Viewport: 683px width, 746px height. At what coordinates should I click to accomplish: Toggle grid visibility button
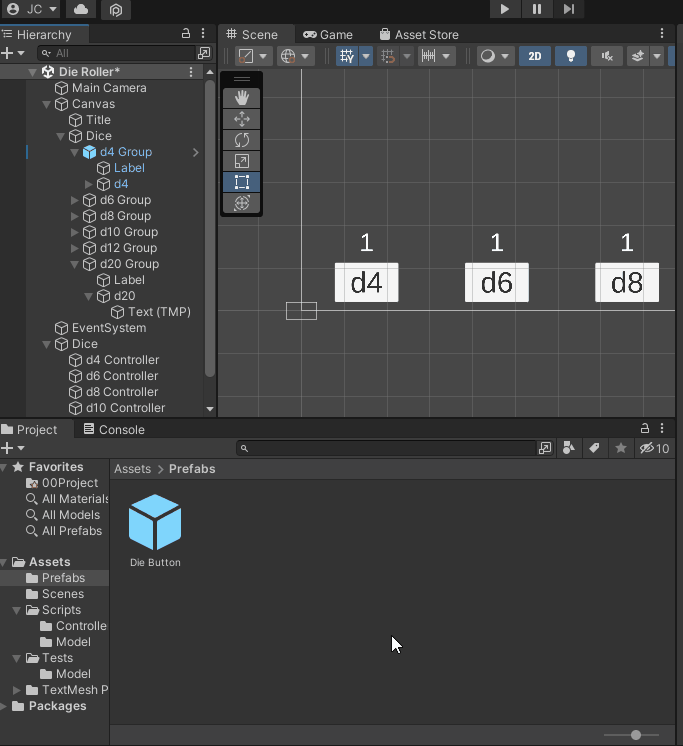point(347,56)
